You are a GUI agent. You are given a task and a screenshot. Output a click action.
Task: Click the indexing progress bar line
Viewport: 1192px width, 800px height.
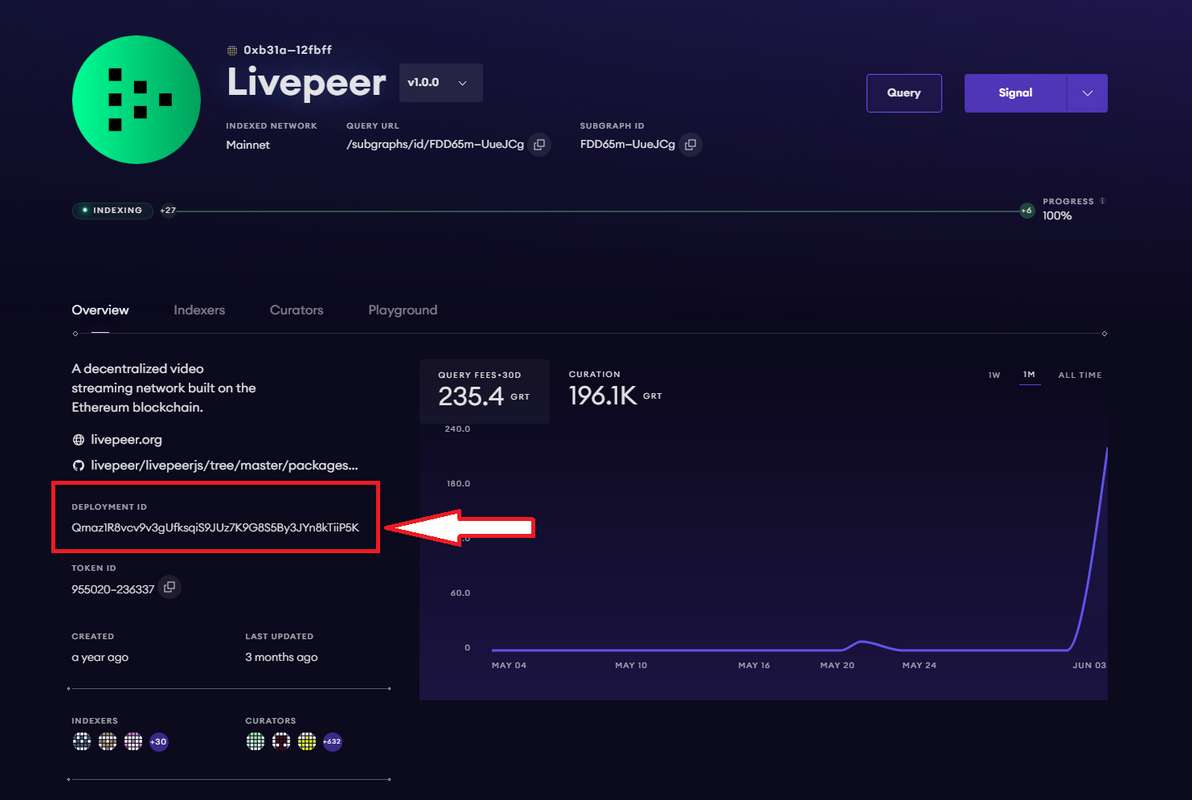point(598,211)
